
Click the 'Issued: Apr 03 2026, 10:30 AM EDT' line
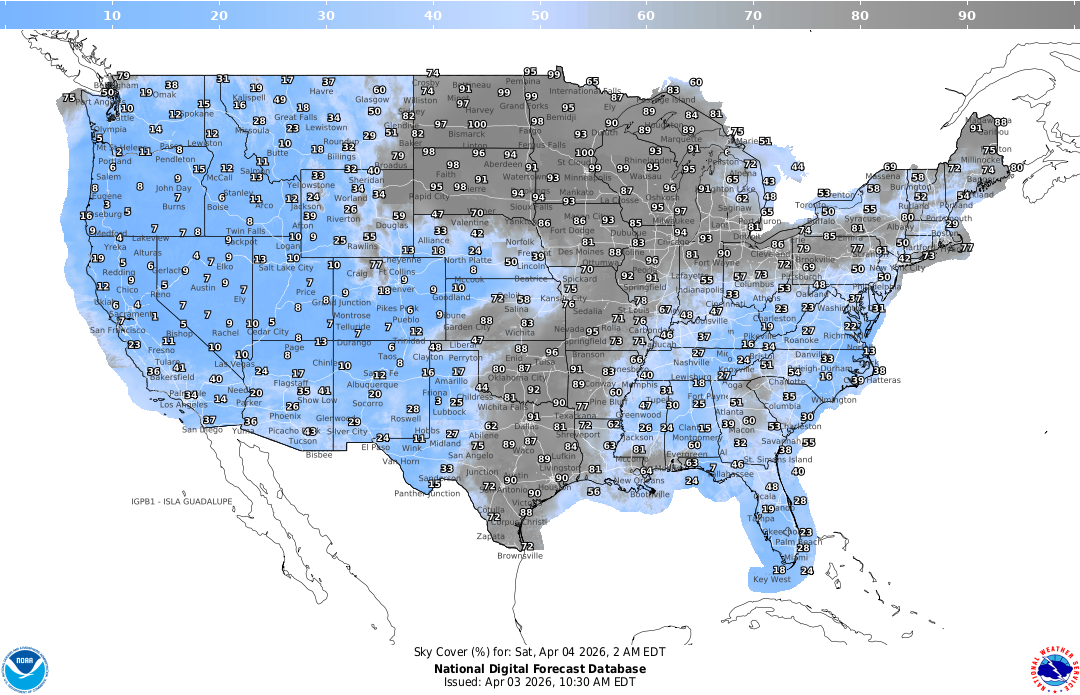[539, 682]
